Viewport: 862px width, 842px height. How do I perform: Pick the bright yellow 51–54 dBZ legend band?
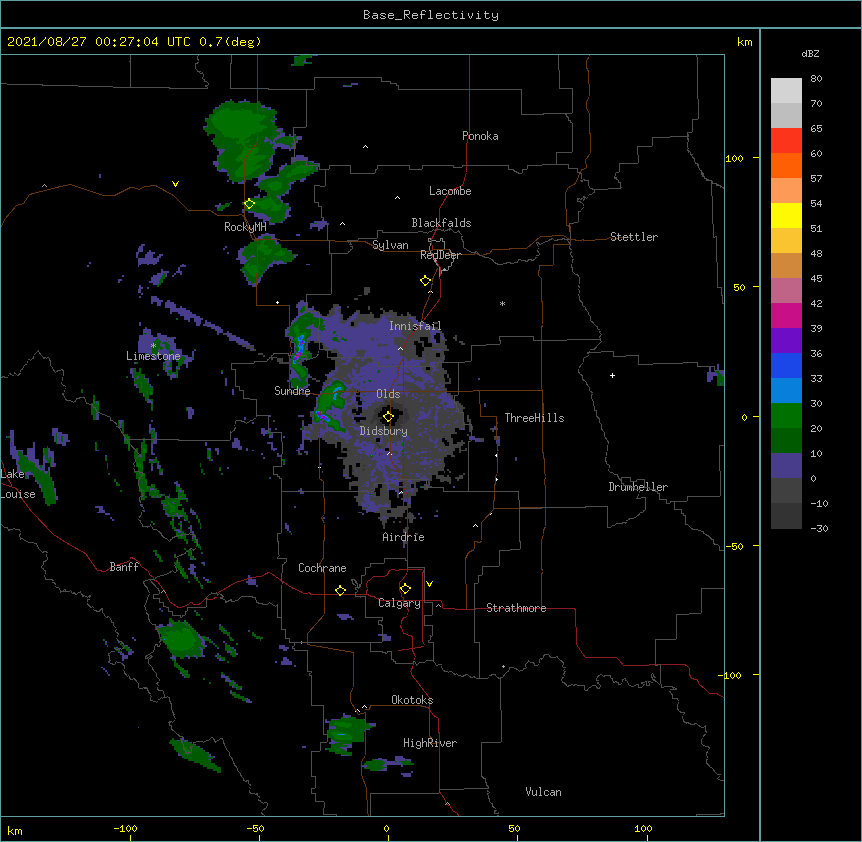[786, 215]
